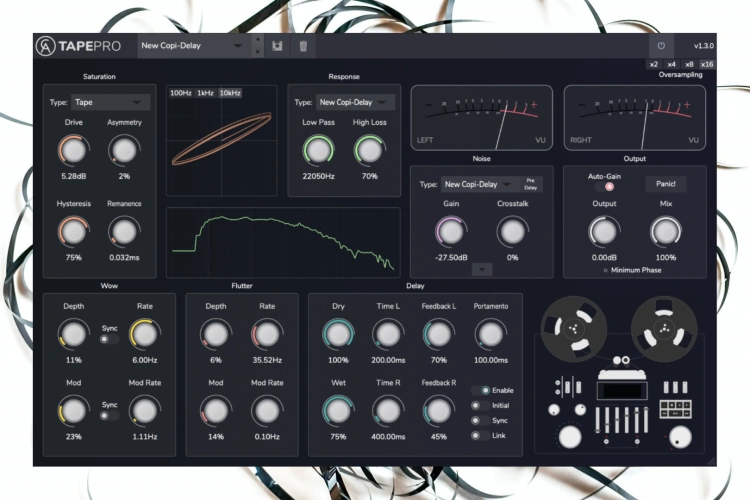750x500 pixels.
Task: Click the -27.50dB Gain value
Action: [451, 257]
